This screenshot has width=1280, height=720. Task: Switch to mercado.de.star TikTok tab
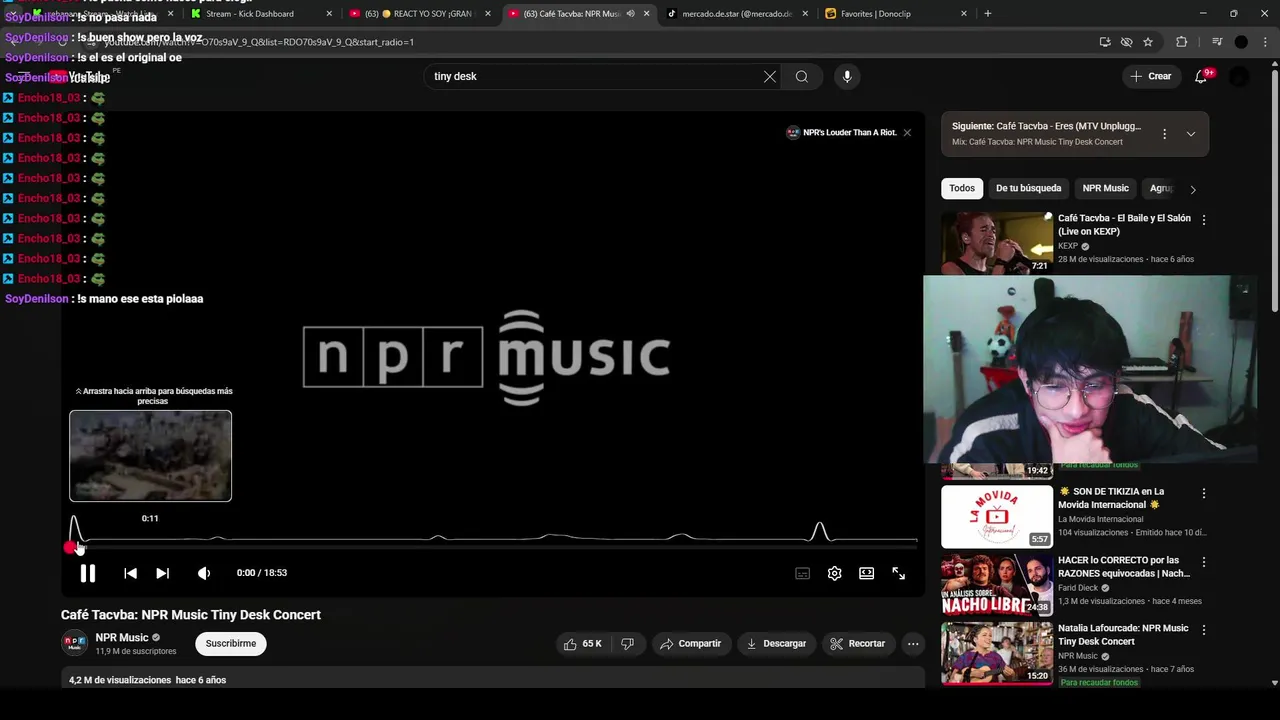click(x=737, y=14)
